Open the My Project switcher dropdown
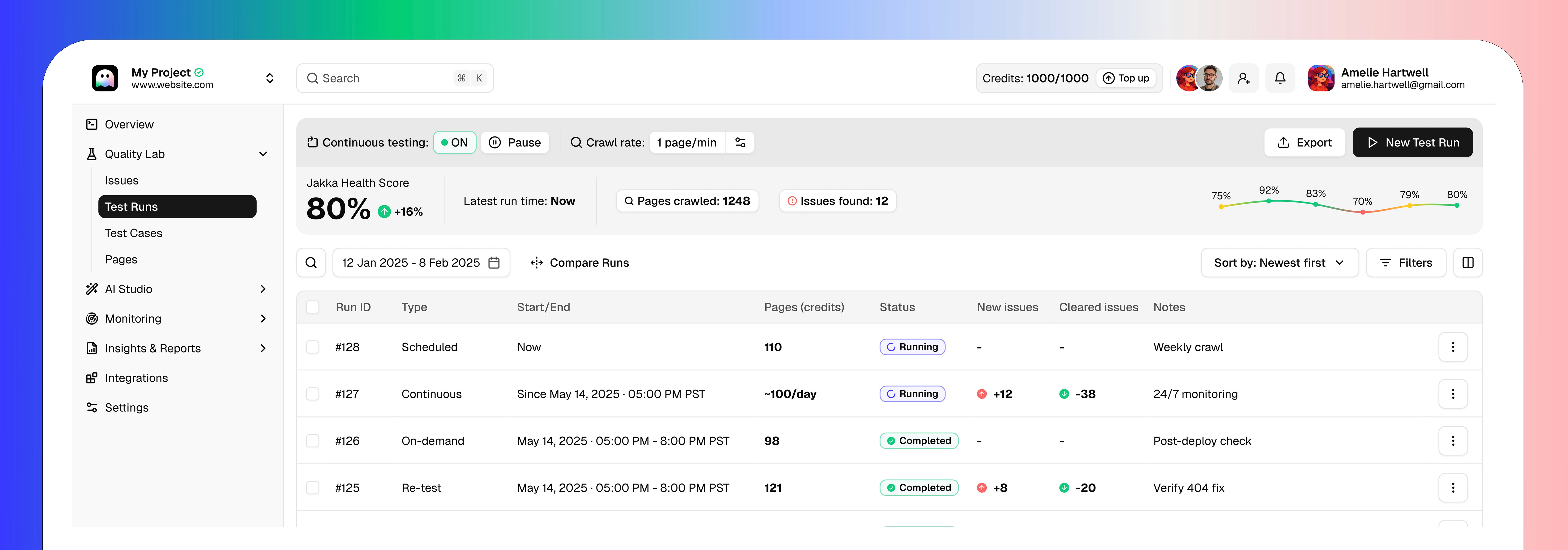 [270, 78]
